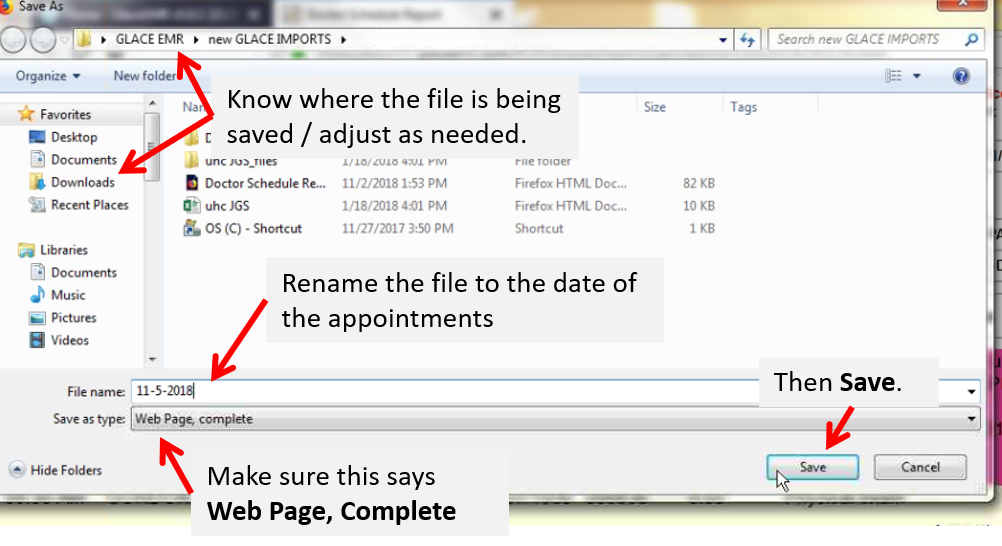1002x546 pixels.
Task: Click the Help question mark icon
Action: 961,76
